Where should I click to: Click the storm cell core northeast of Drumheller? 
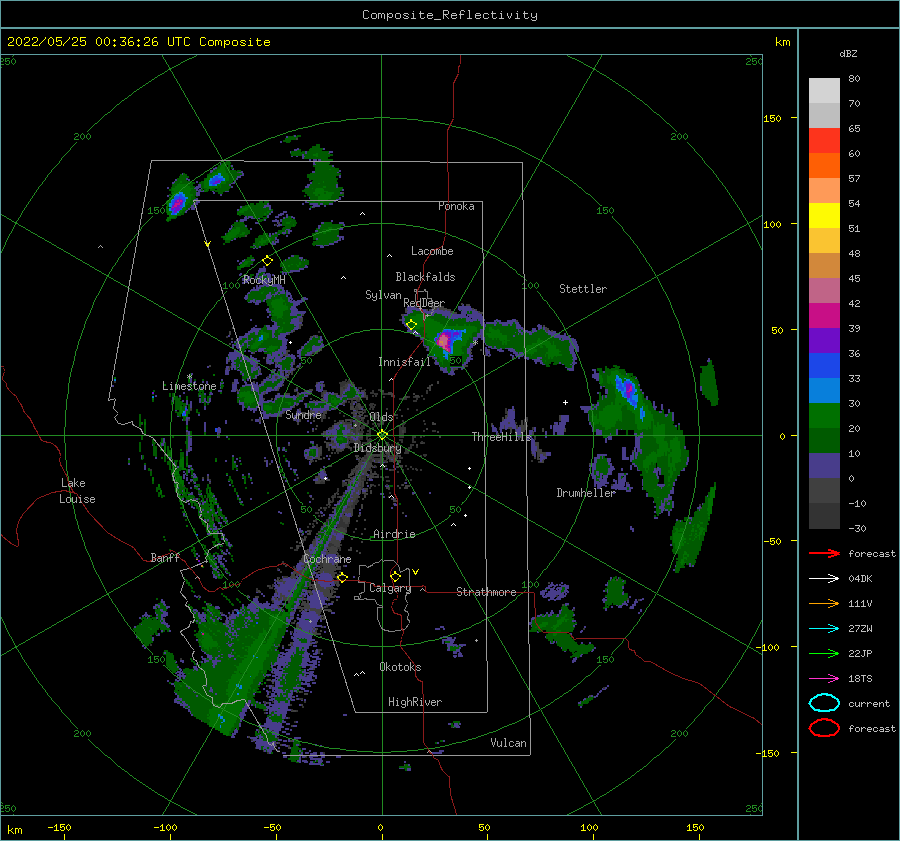pyautogui.click(x=629, y=389)
